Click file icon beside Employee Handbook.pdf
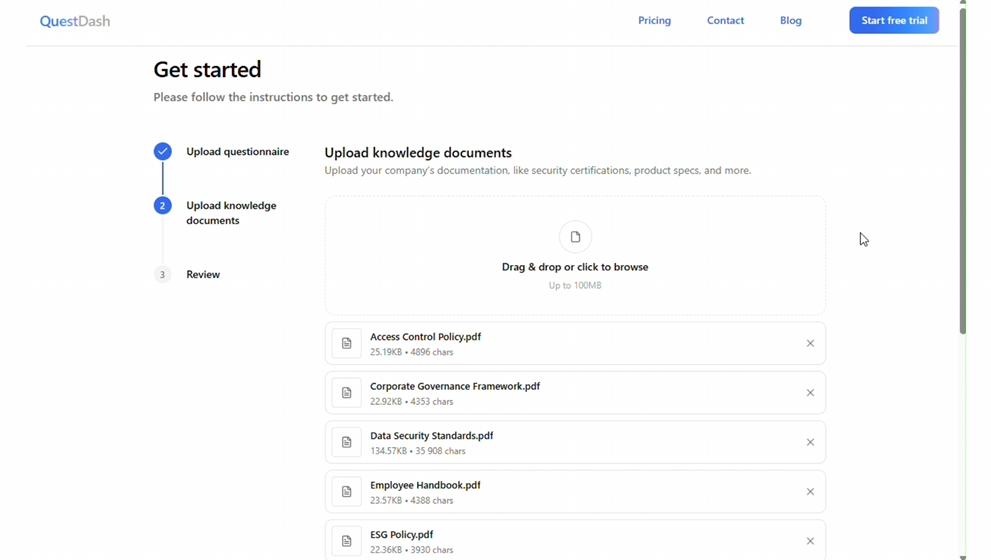The height and width of the screenshot is (560, 991). [x=346, y=492]
